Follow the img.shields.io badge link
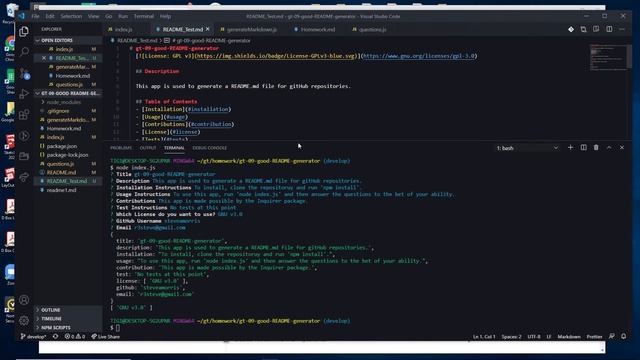 tap(276, 56)
